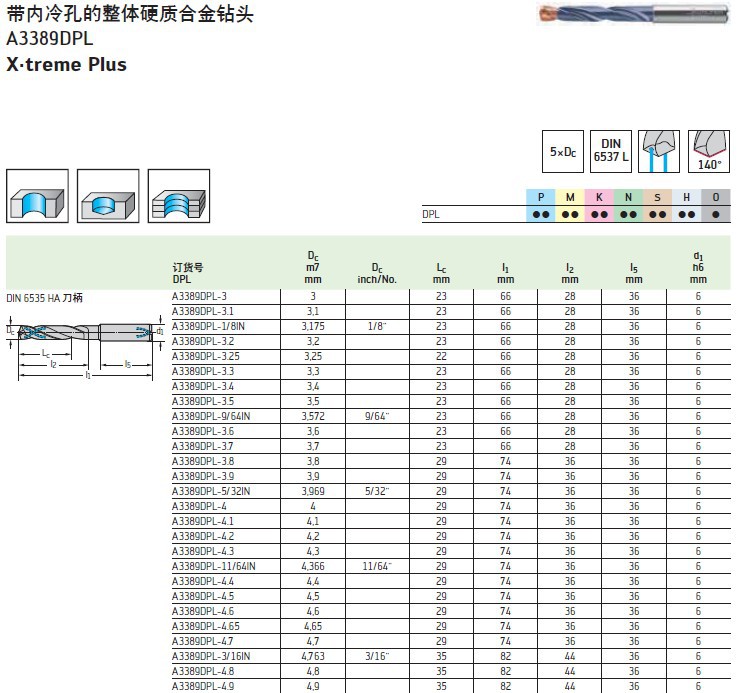The width and height of the screenshot is (737, 693).
Task: Click order number A3389DPL-4.5
Action: (203, 596)
